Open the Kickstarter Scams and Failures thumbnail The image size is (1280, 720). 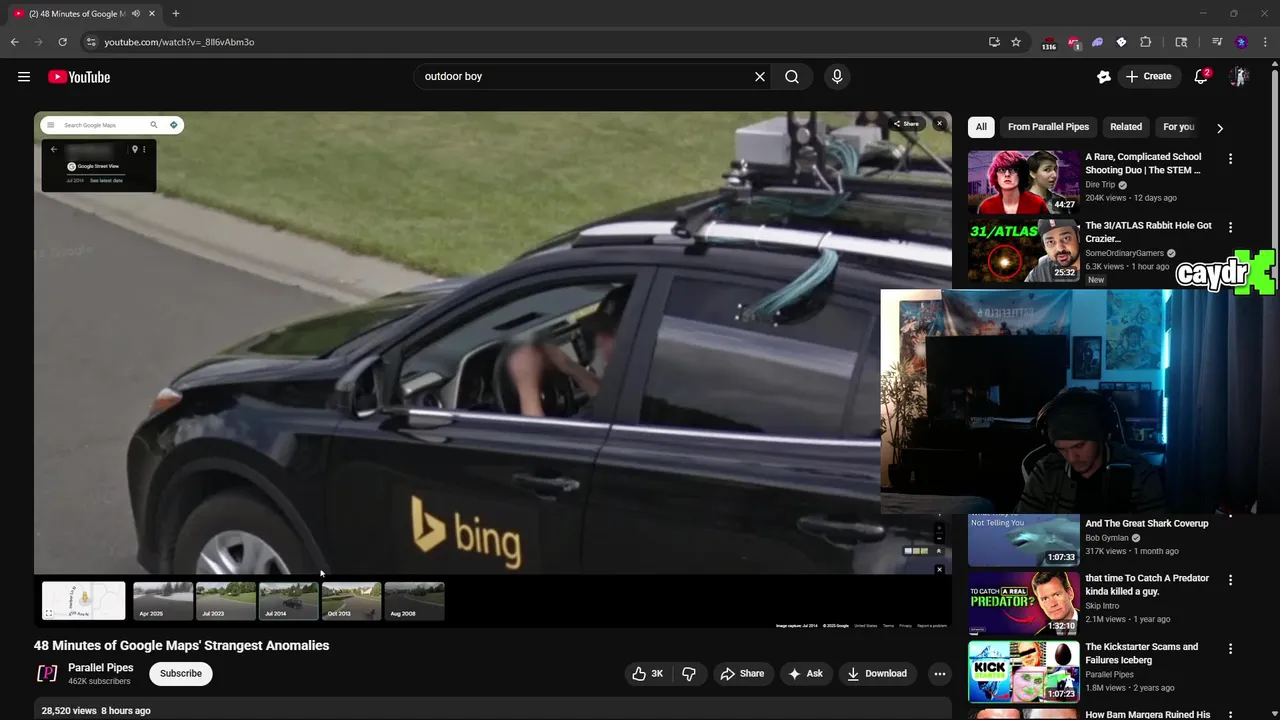tap(1024, 672)
